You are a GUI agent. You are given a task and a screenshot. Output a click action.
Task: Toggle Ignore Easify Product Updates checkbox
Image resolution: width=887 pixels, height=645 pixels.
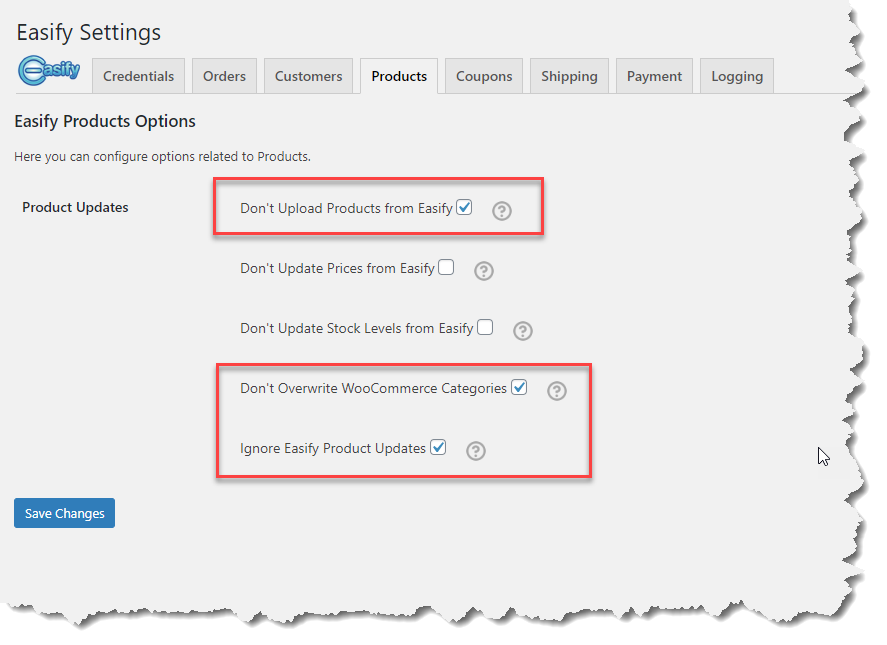(x=438, y=447)
